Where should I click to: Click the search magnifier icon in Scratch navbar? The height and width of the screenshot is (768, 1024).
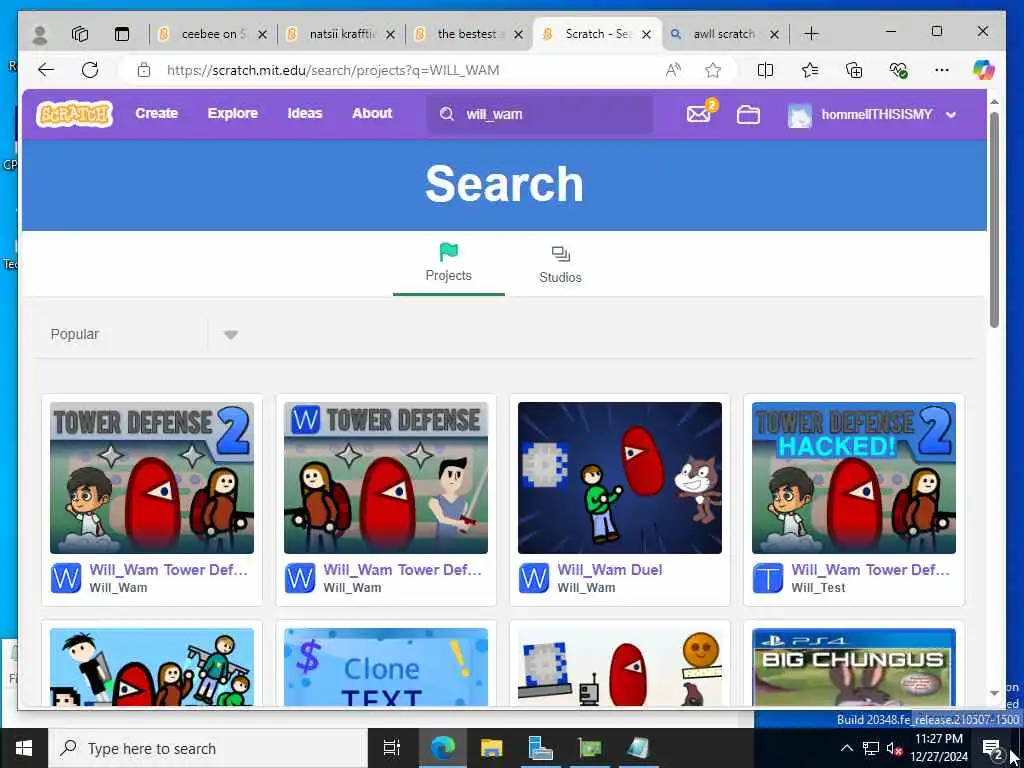coord(447,114)
